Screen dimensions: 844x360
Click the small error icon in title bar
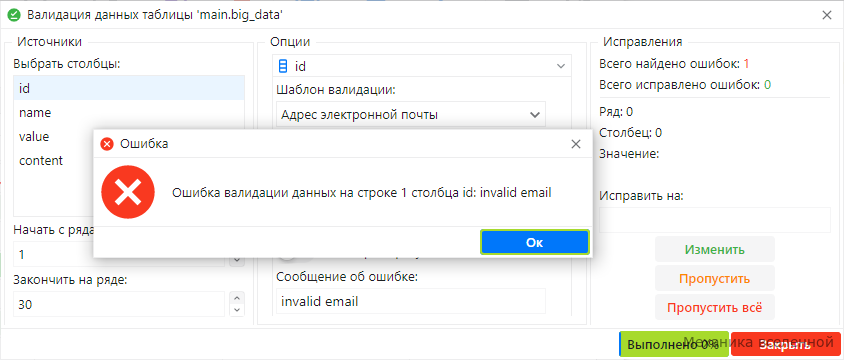[x=108, y=144]
